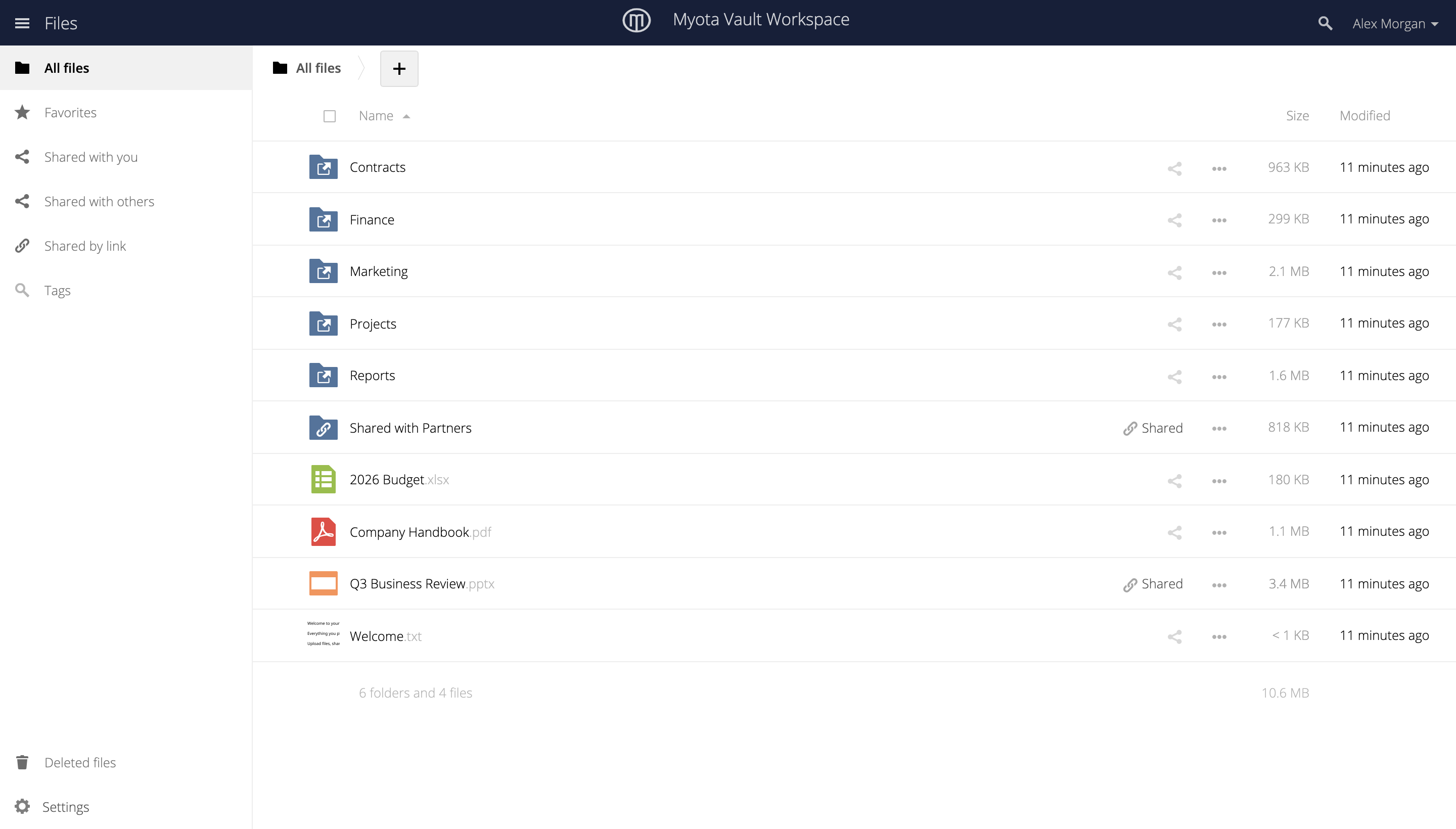
Task: Open the Welcome.txt thumbnail preview
Action: tap(323, 634)
